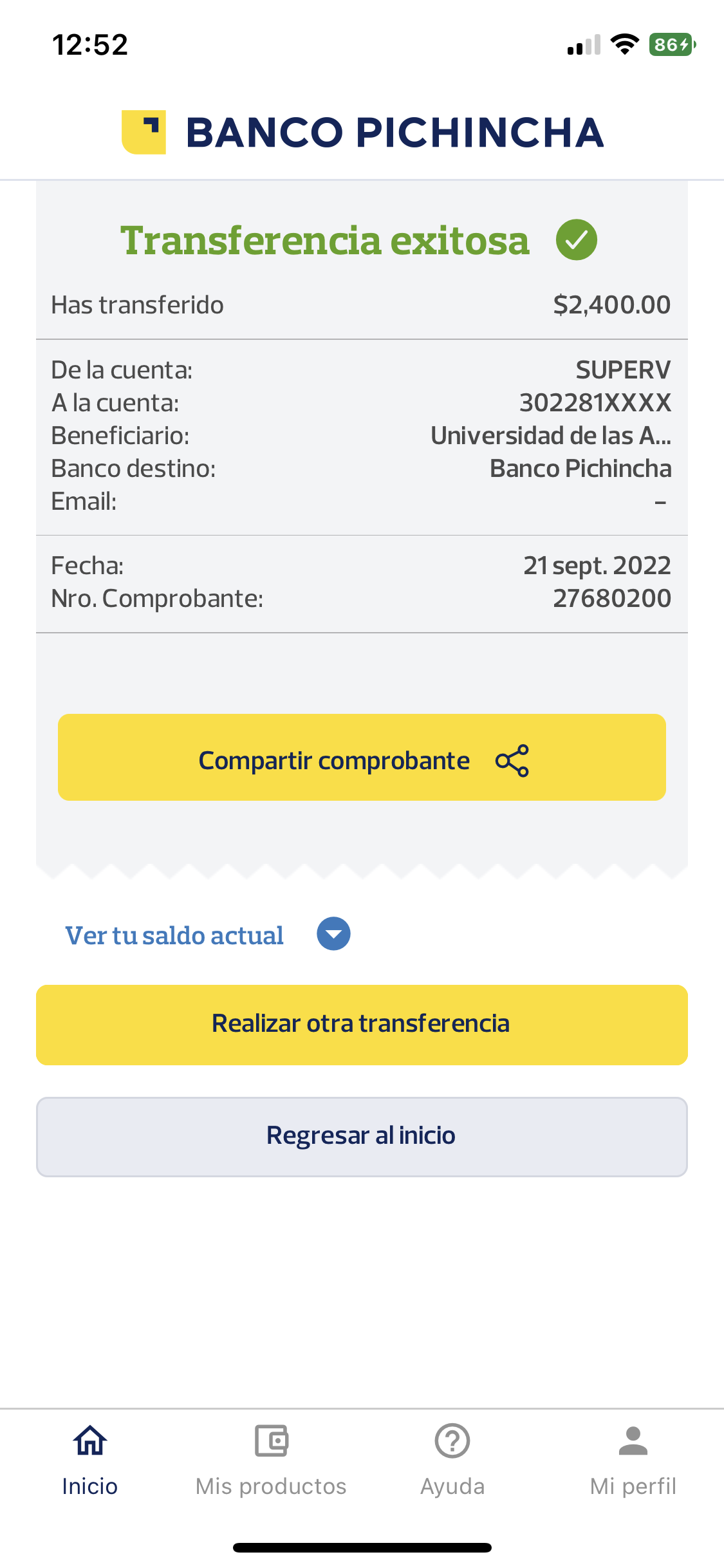Open the Inicio home icon
The width and height of the screenshot is (724, 1568).
click(x=90, y=1441)
